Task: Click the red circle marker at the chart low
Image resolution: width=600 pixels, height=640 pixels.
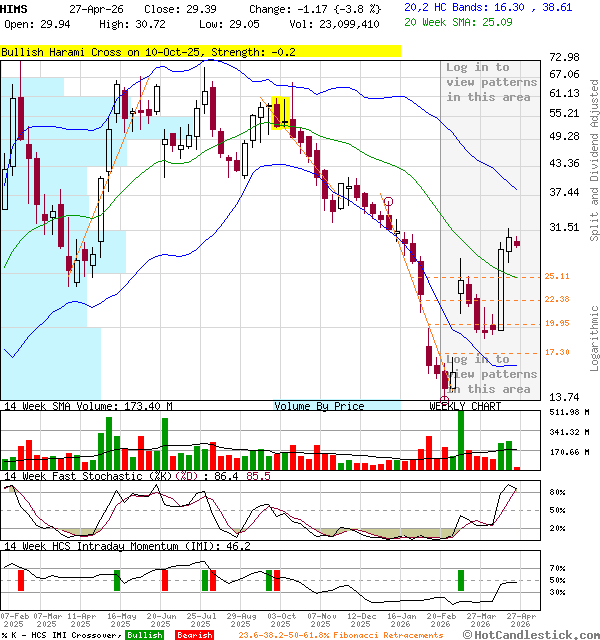Action: (444, 399)
